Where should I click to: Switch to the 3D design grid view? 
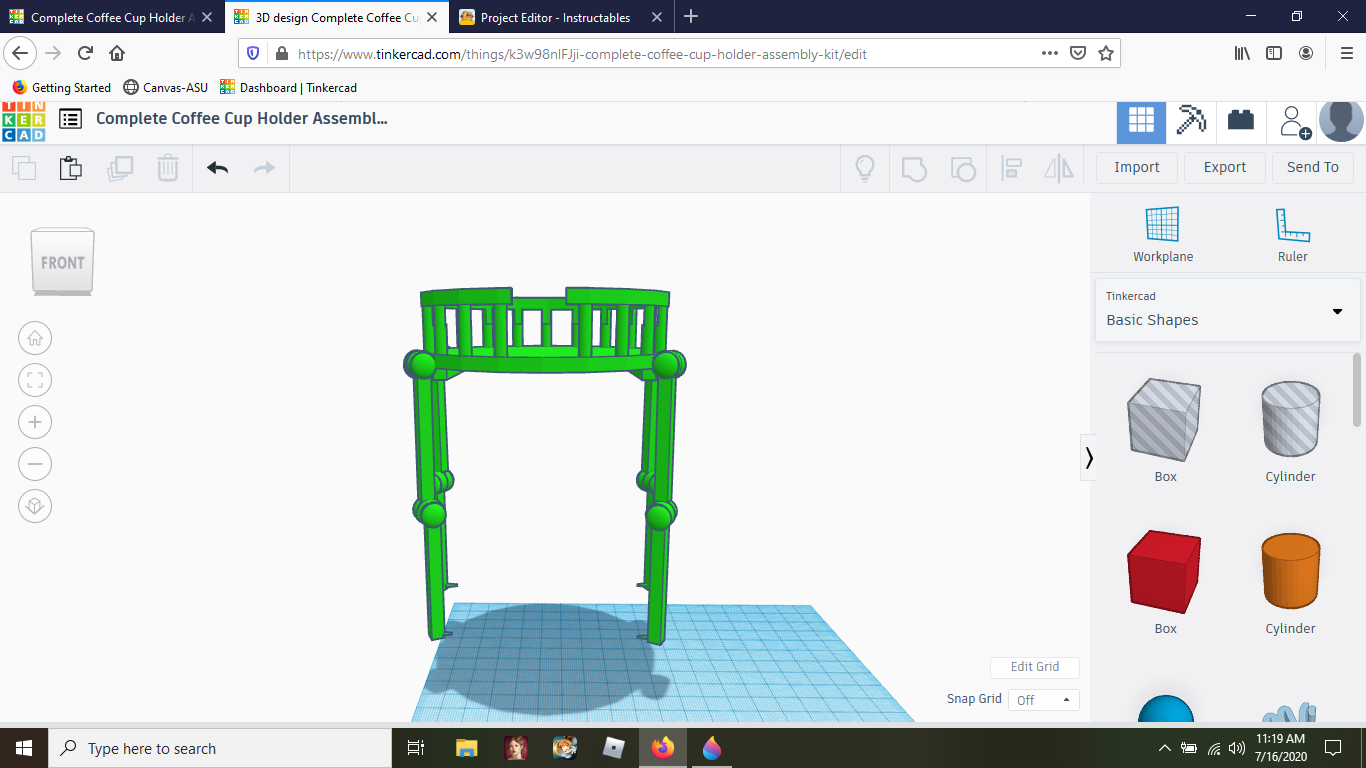1141,122
